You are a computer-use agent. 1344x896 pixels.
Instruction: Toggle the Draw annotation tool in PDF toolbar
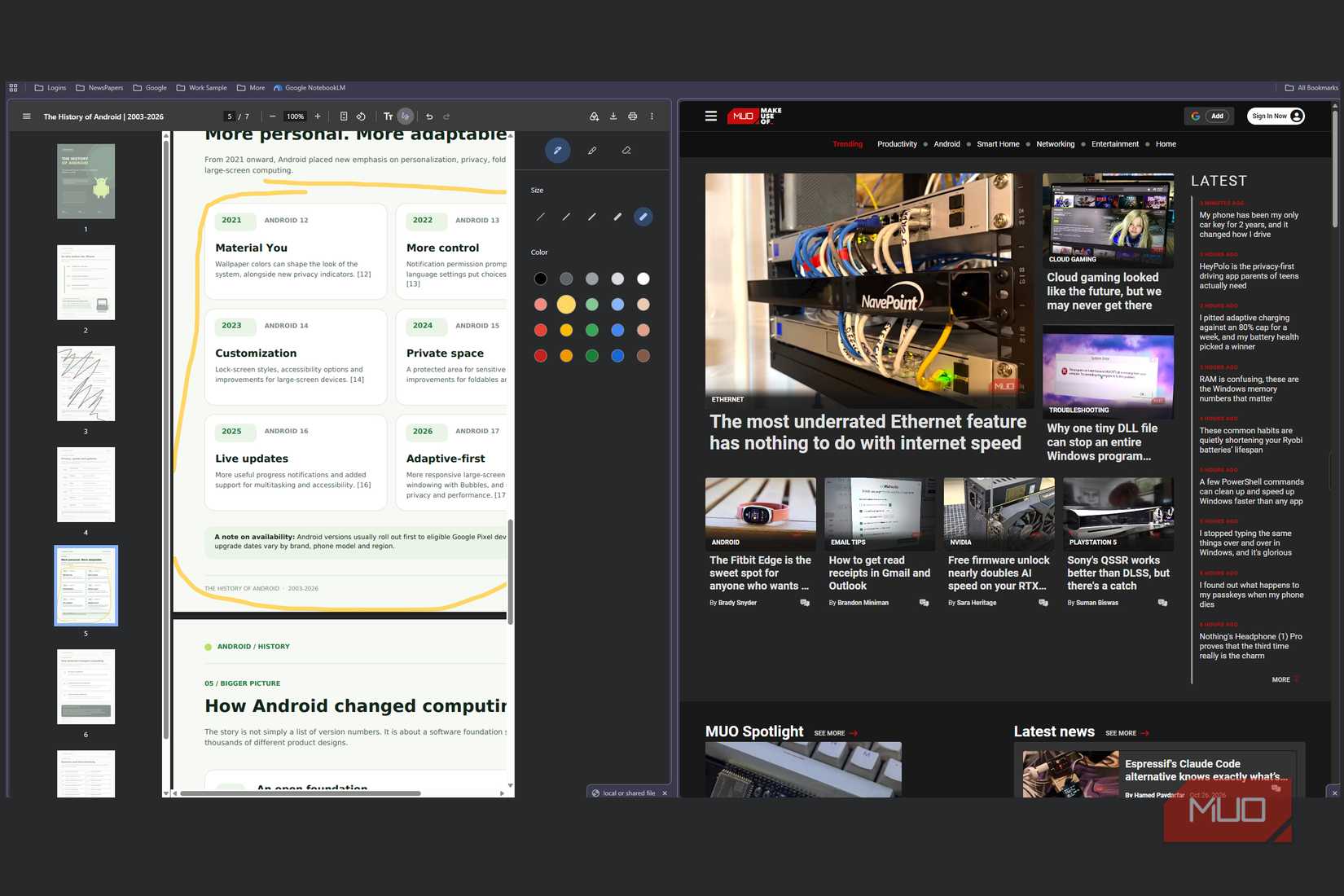pos(405,116)
